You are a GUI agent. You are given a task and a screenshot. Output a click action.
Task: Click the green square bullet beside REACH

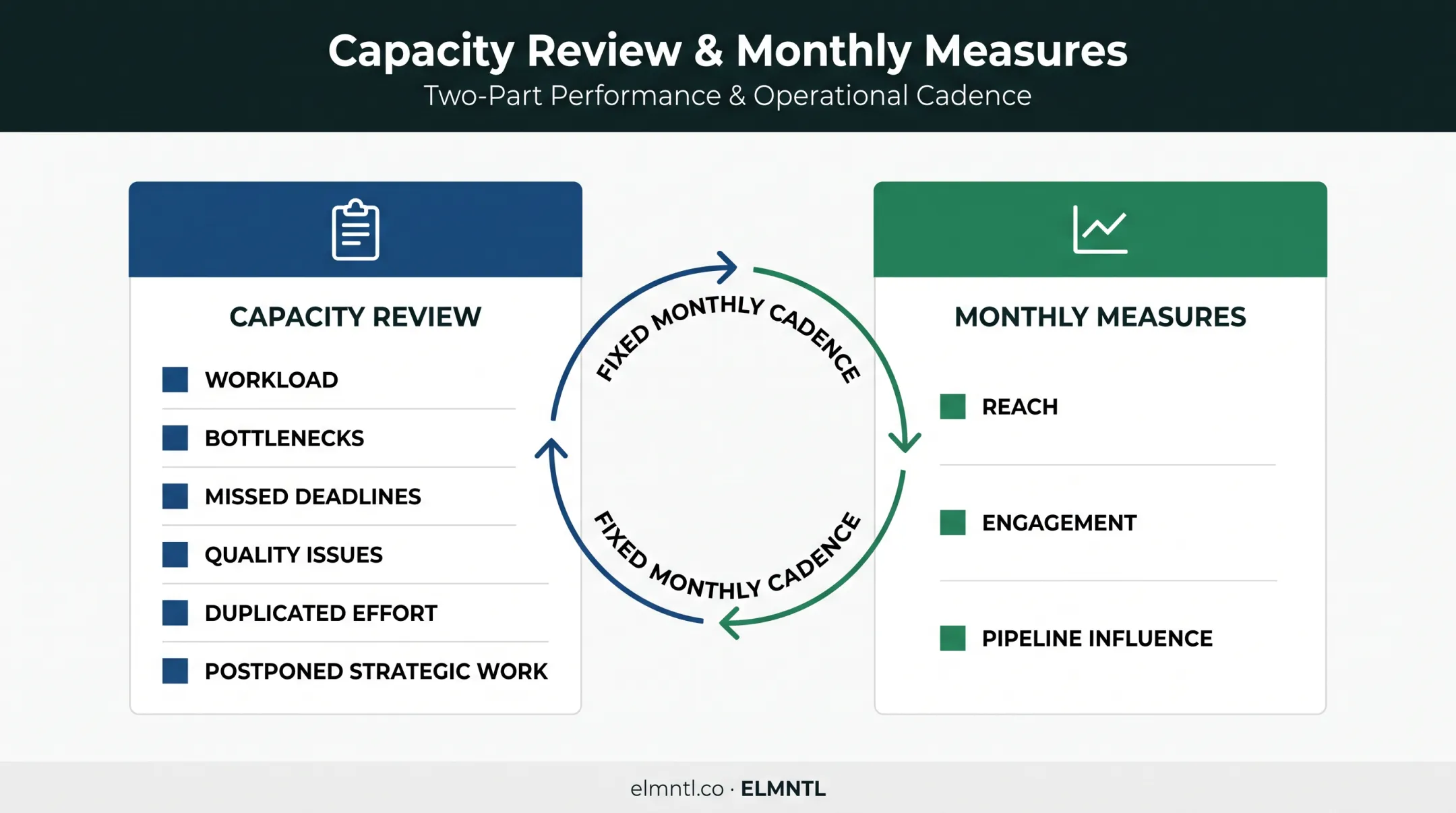point(952,406)
